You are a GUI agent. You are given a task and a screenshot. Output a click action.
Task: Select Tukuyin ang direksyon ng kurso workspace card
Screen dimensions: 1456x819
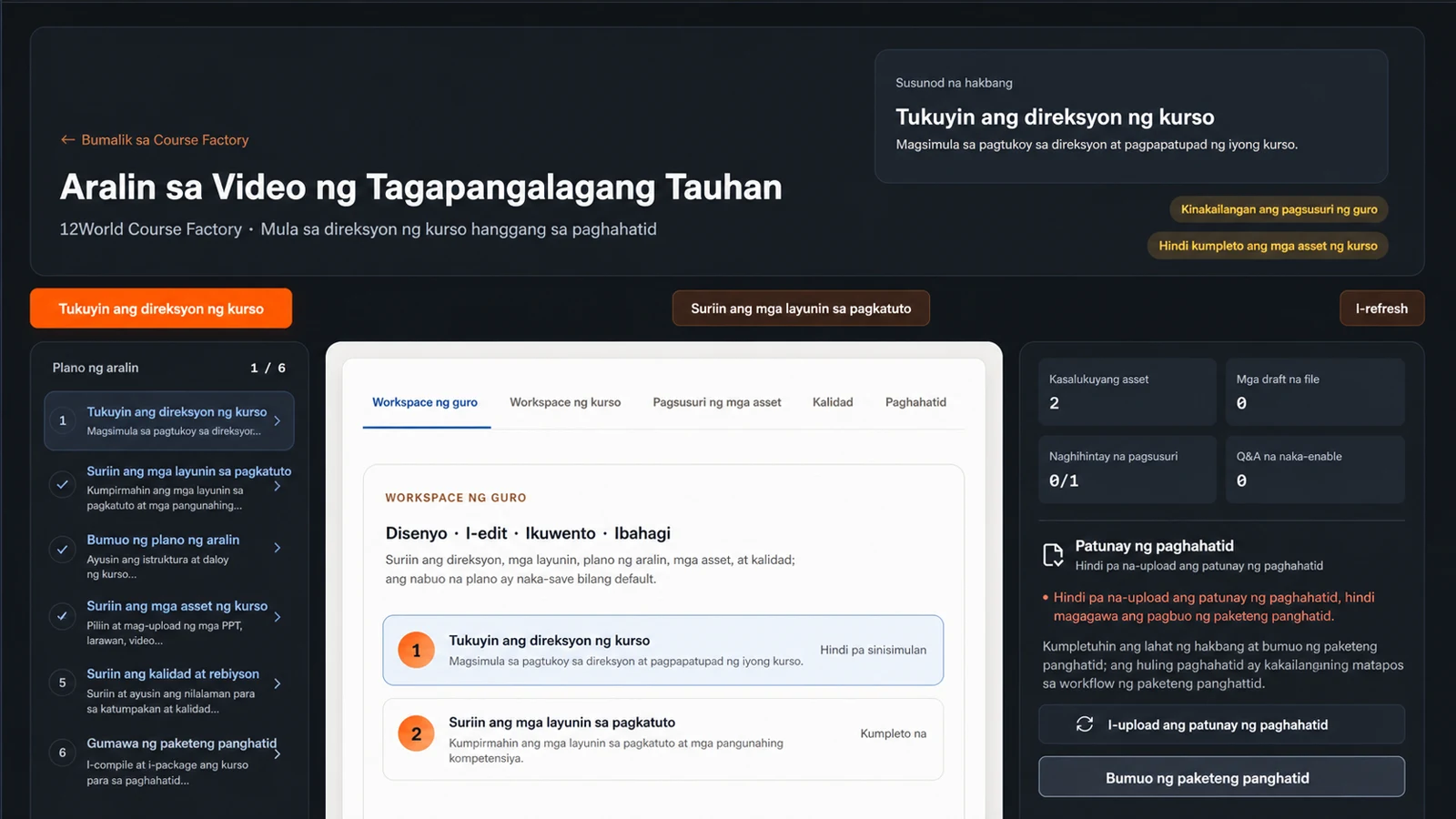(x=662, y=650)
